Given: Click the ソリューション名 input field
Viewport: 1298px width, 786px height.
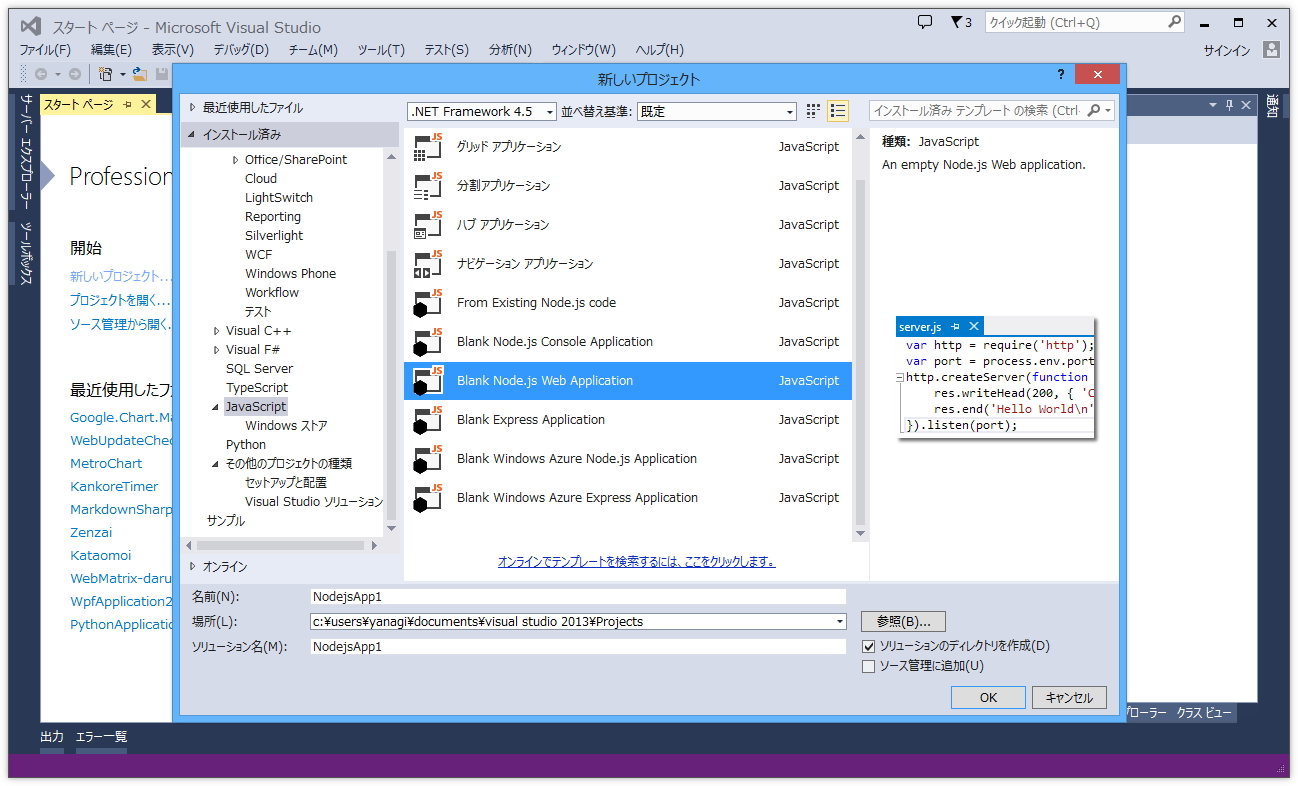Looking at the screenshot, I should point(578,647).
